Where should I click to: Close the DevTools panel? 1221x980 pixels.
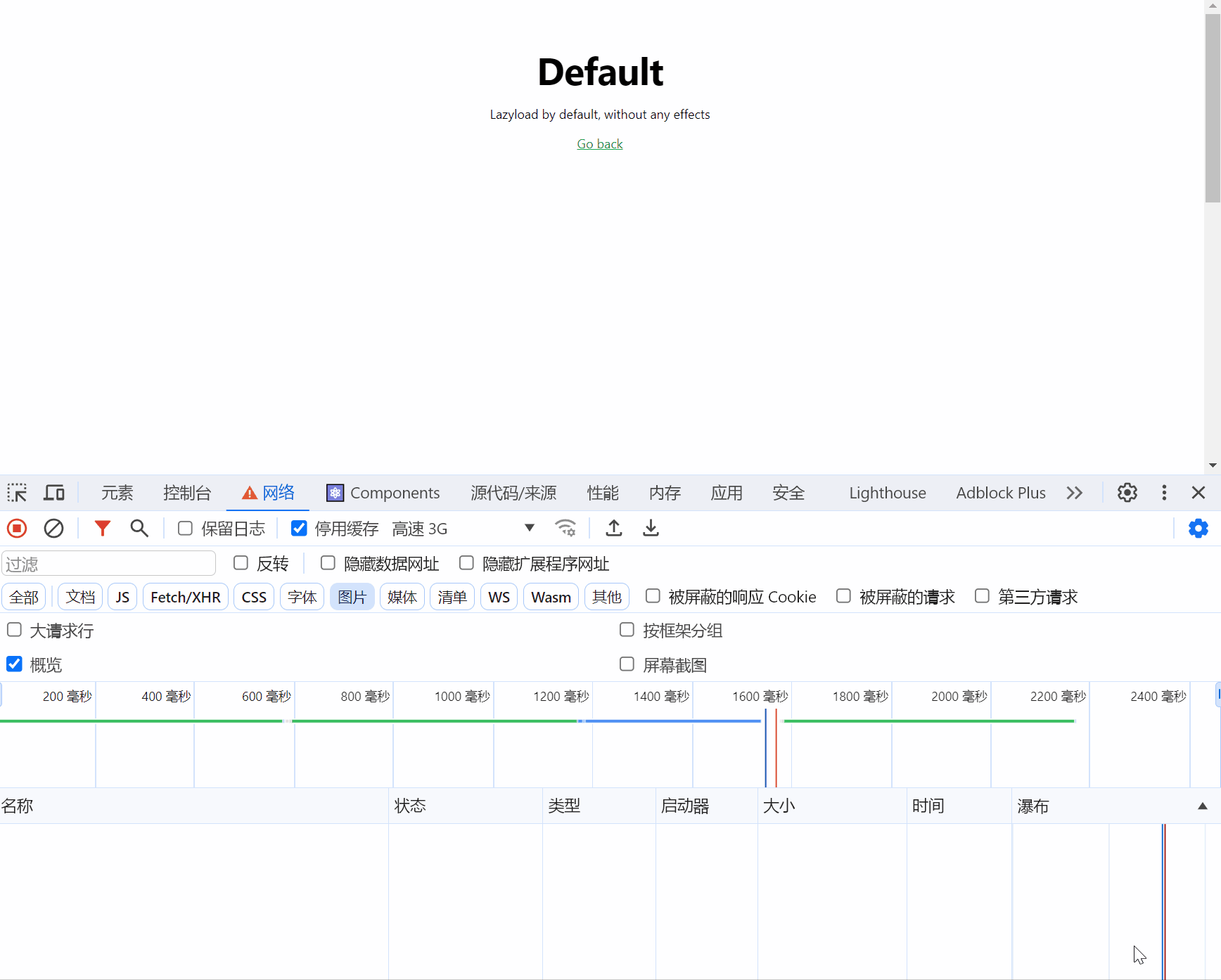(1198, 493)
